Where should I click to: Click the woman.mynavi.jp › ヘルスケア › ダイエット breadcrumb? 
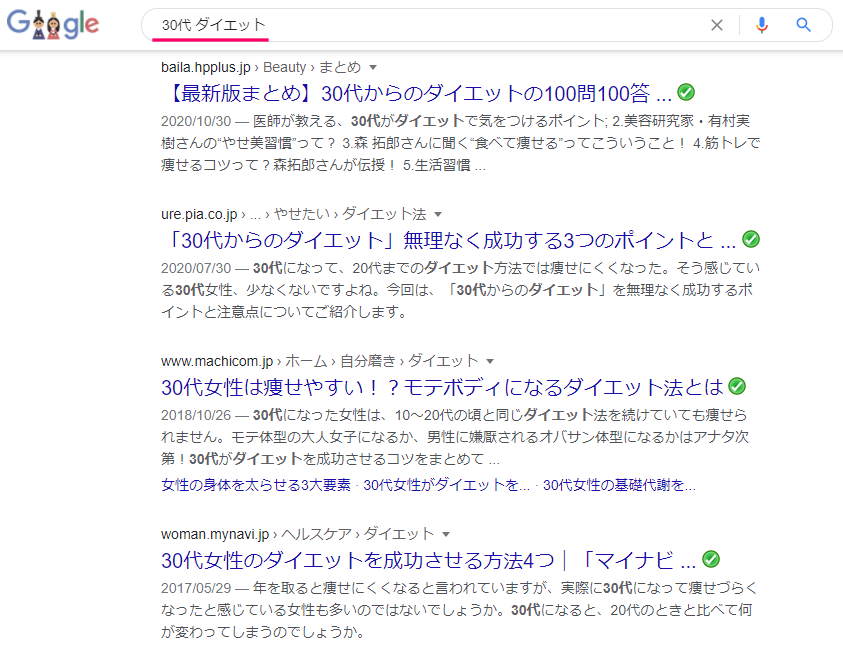tap(297, 534)
